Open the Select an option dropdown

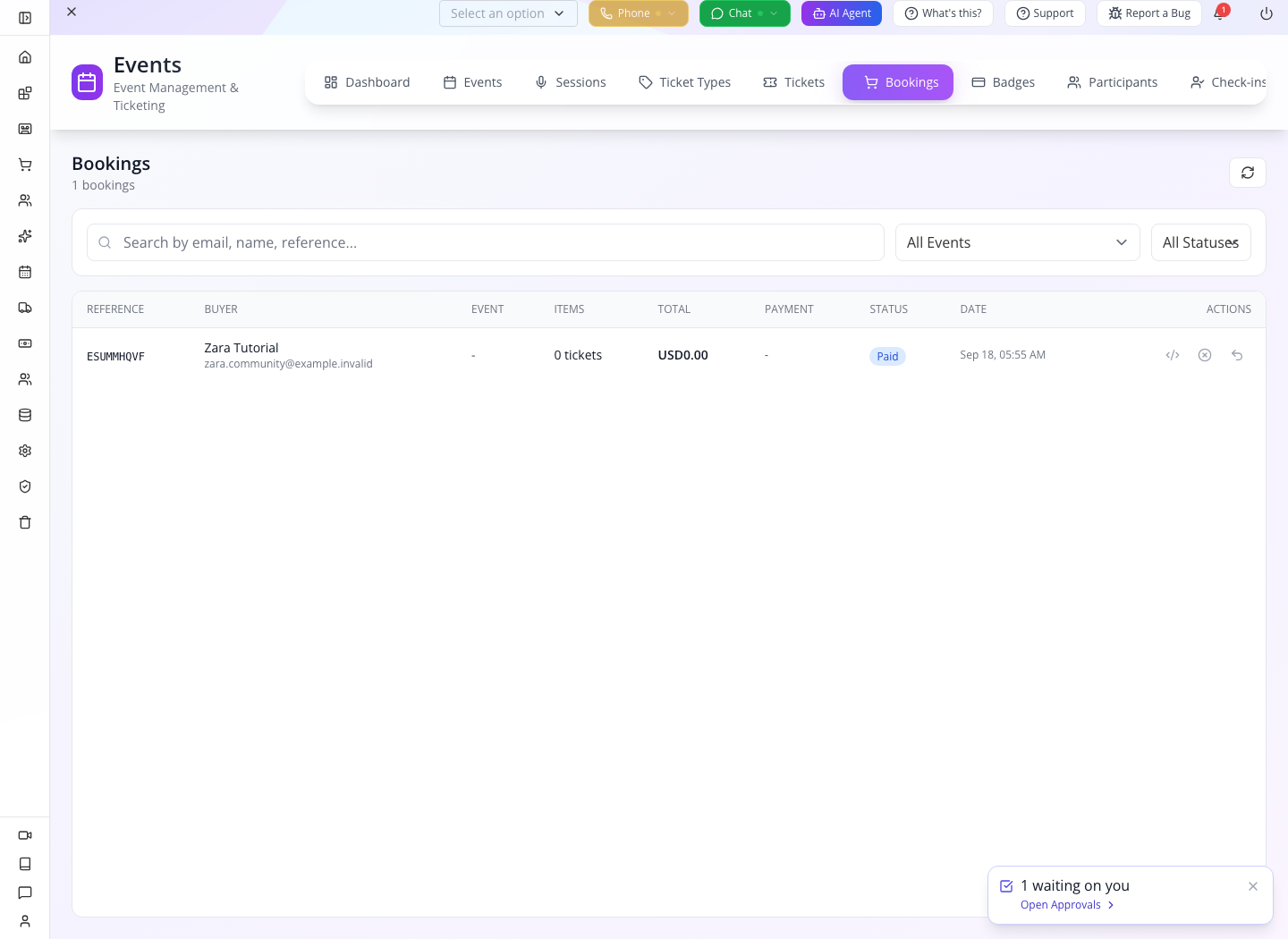508,13
